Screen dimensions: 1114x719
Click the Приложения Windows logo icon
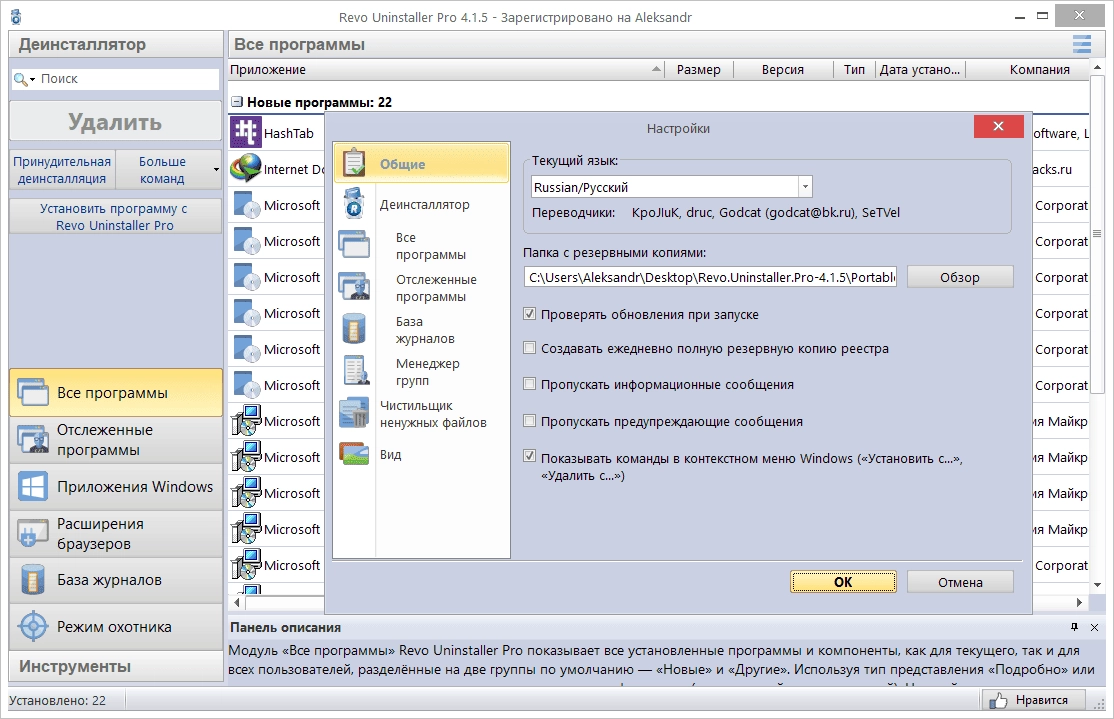pyautogui.click(x=33, y=487)
